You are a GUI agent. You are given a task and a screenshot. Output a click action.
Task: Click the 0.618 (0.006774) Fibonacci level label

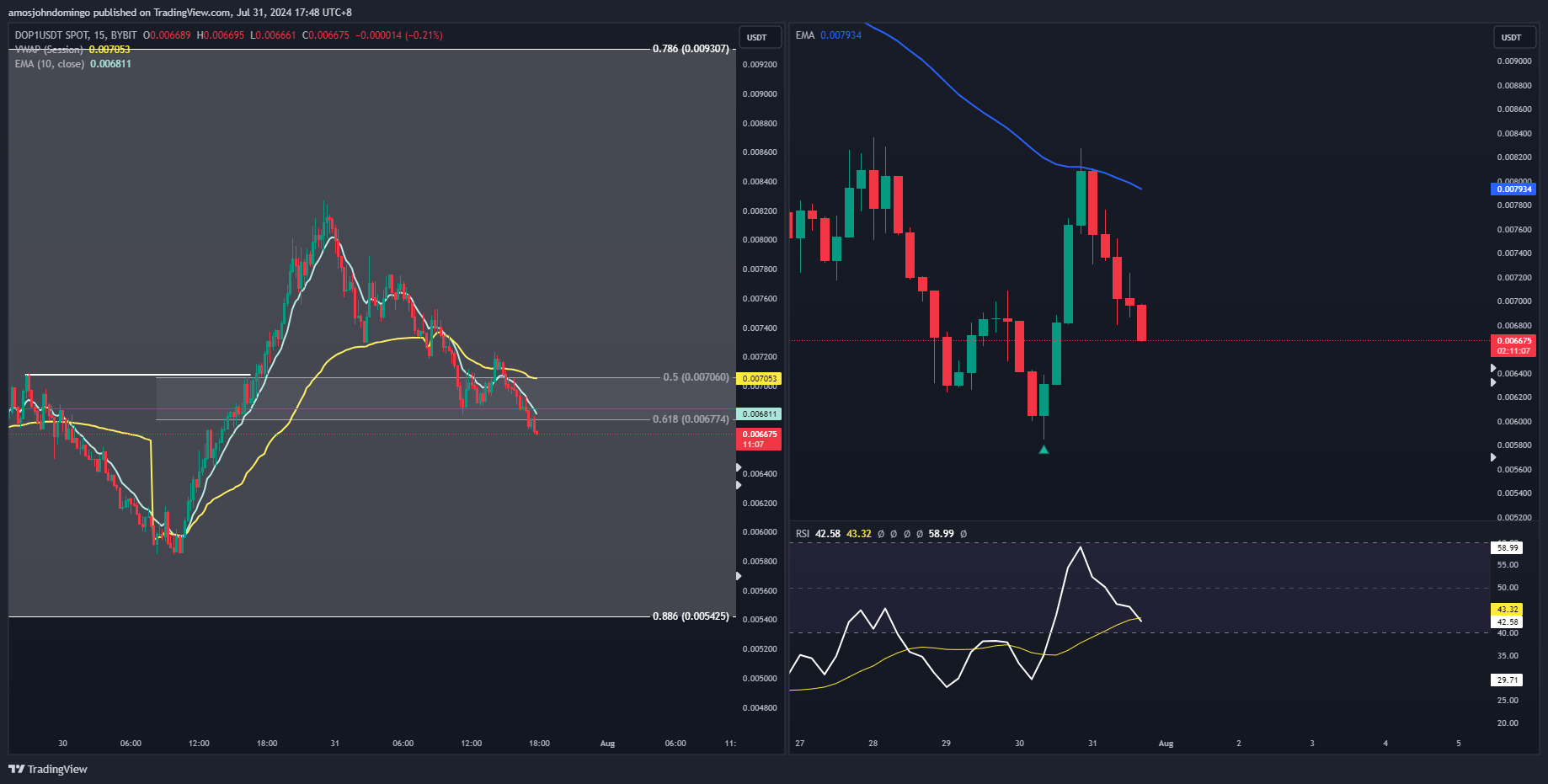tap(691, 419)
